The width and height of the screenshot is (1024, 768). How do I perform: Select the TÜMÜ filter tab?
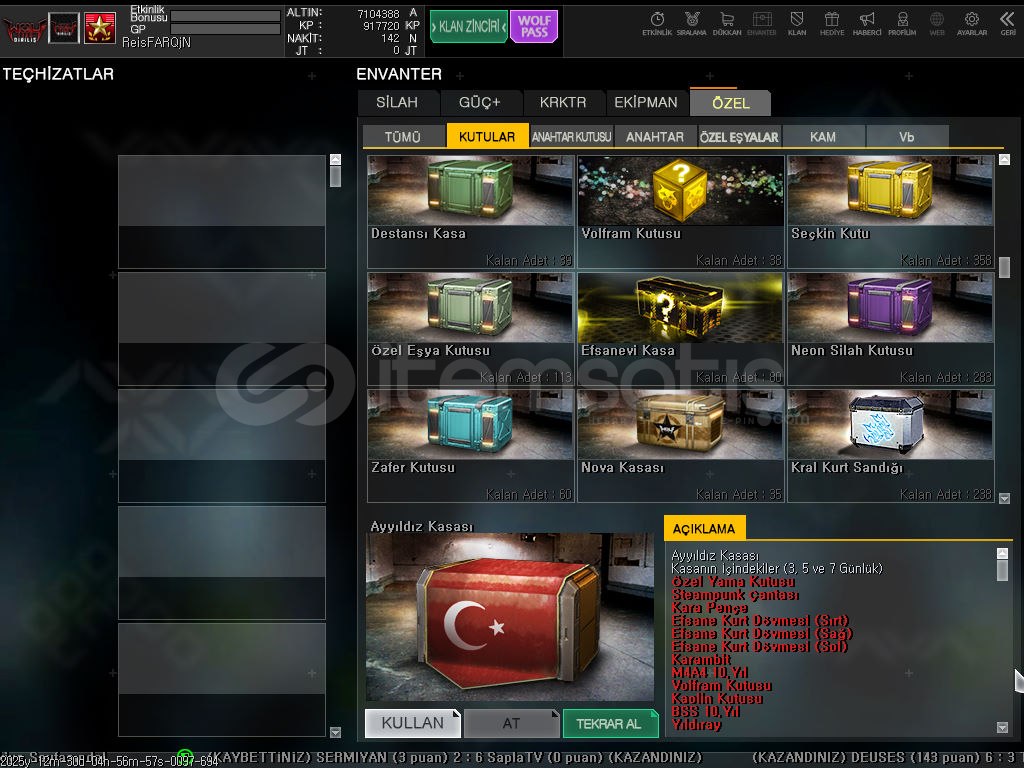point(403,137)
